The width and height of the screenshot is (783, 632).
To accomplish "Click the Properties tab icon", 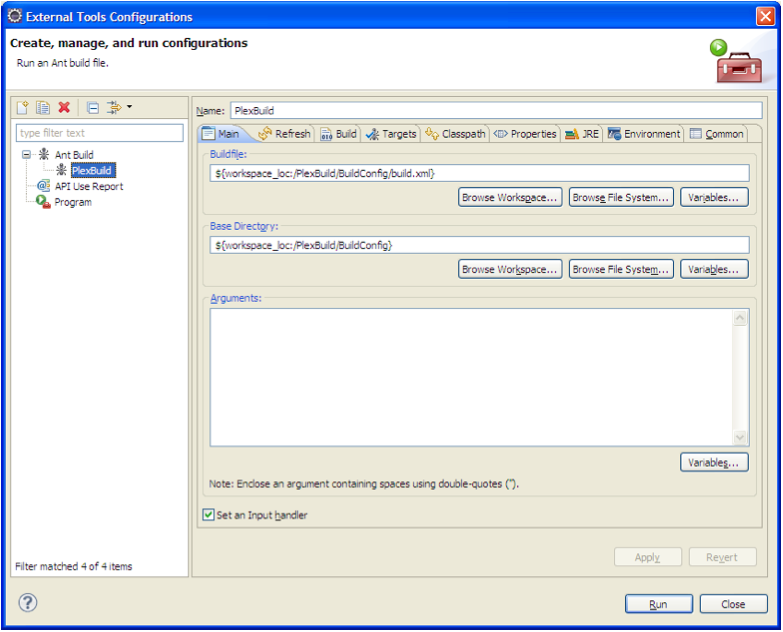I will coord(500,134).
